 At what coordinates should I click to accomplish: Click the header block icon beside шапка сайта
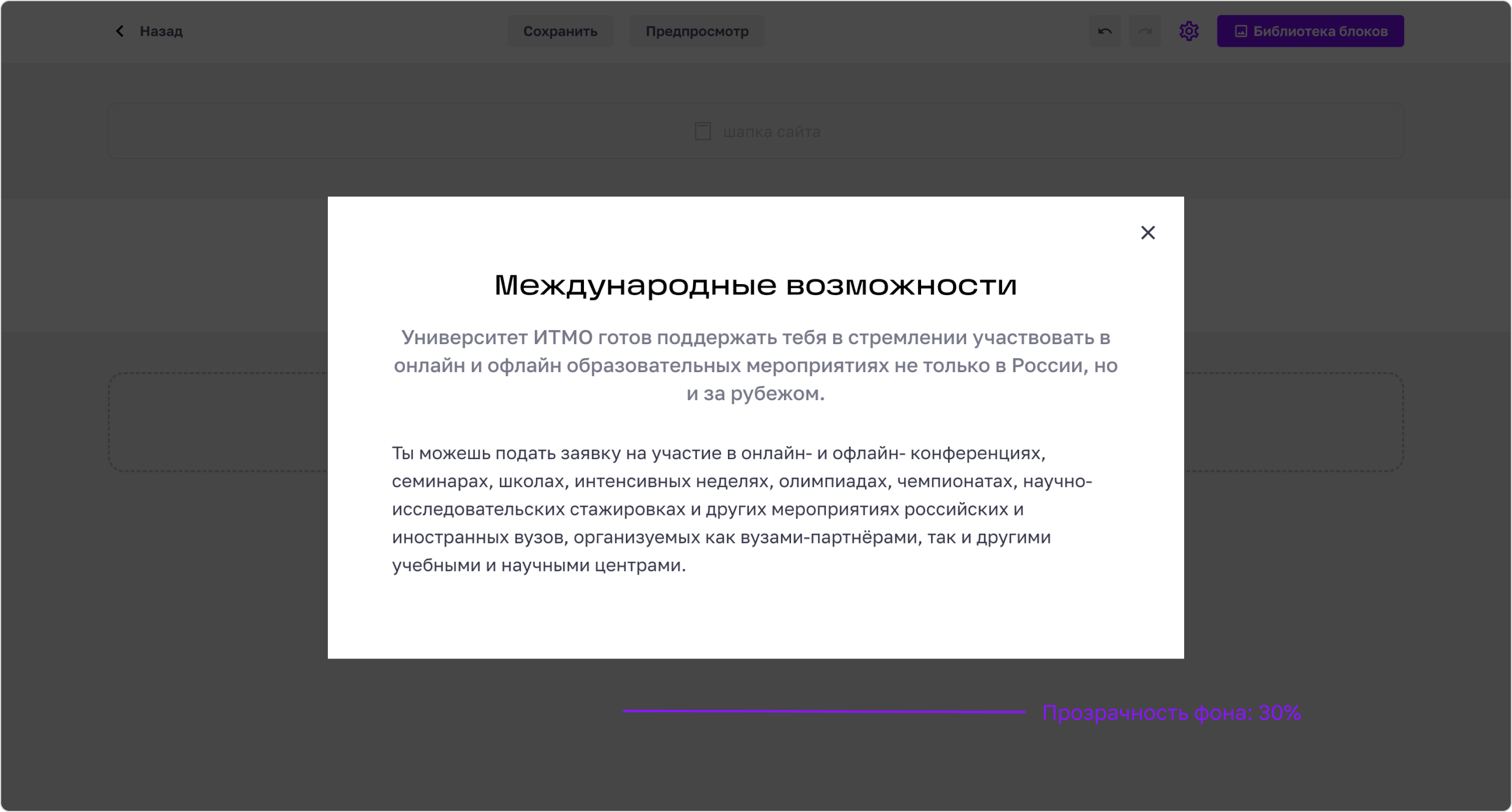pyautogui.click(x=702, y=131)
